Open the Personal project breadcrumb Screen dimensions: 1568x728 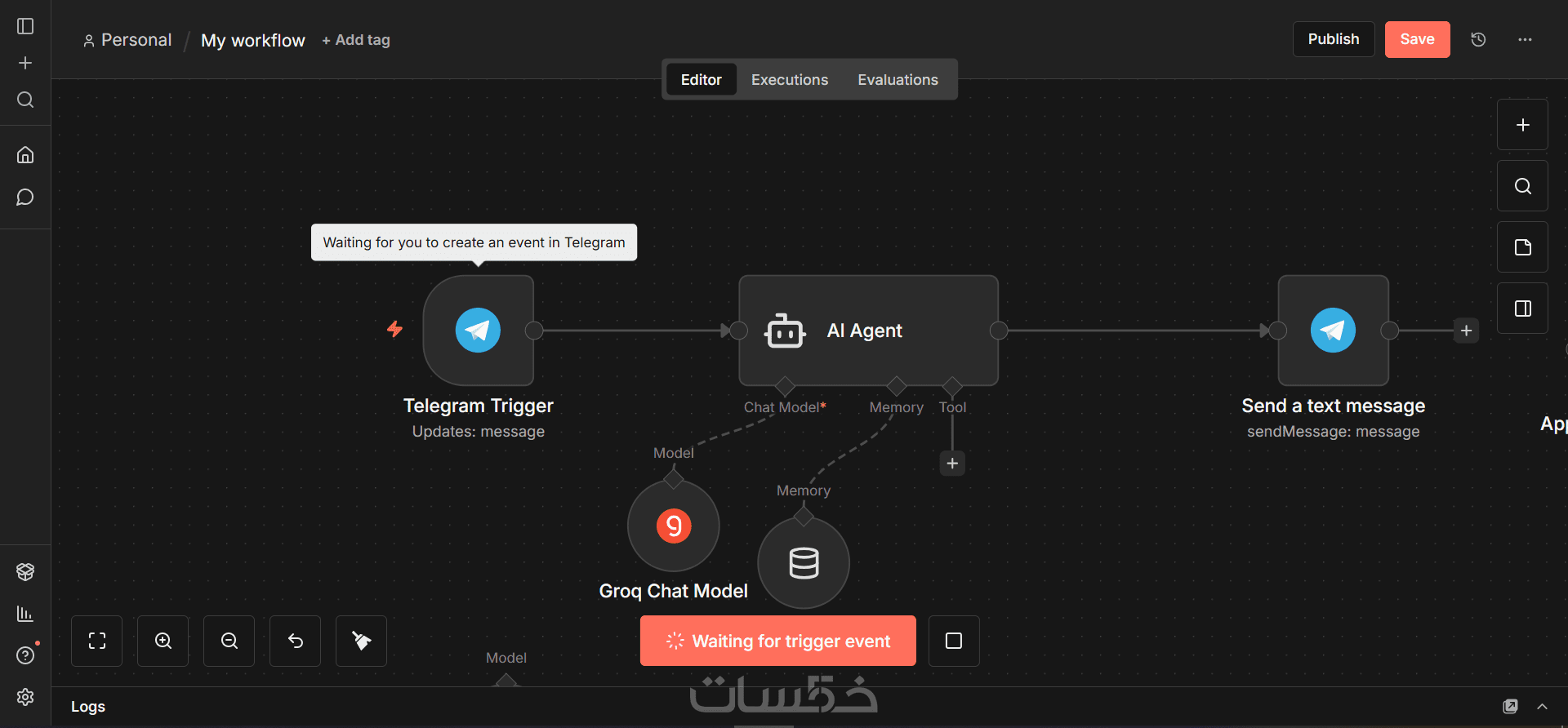(127, 40)
